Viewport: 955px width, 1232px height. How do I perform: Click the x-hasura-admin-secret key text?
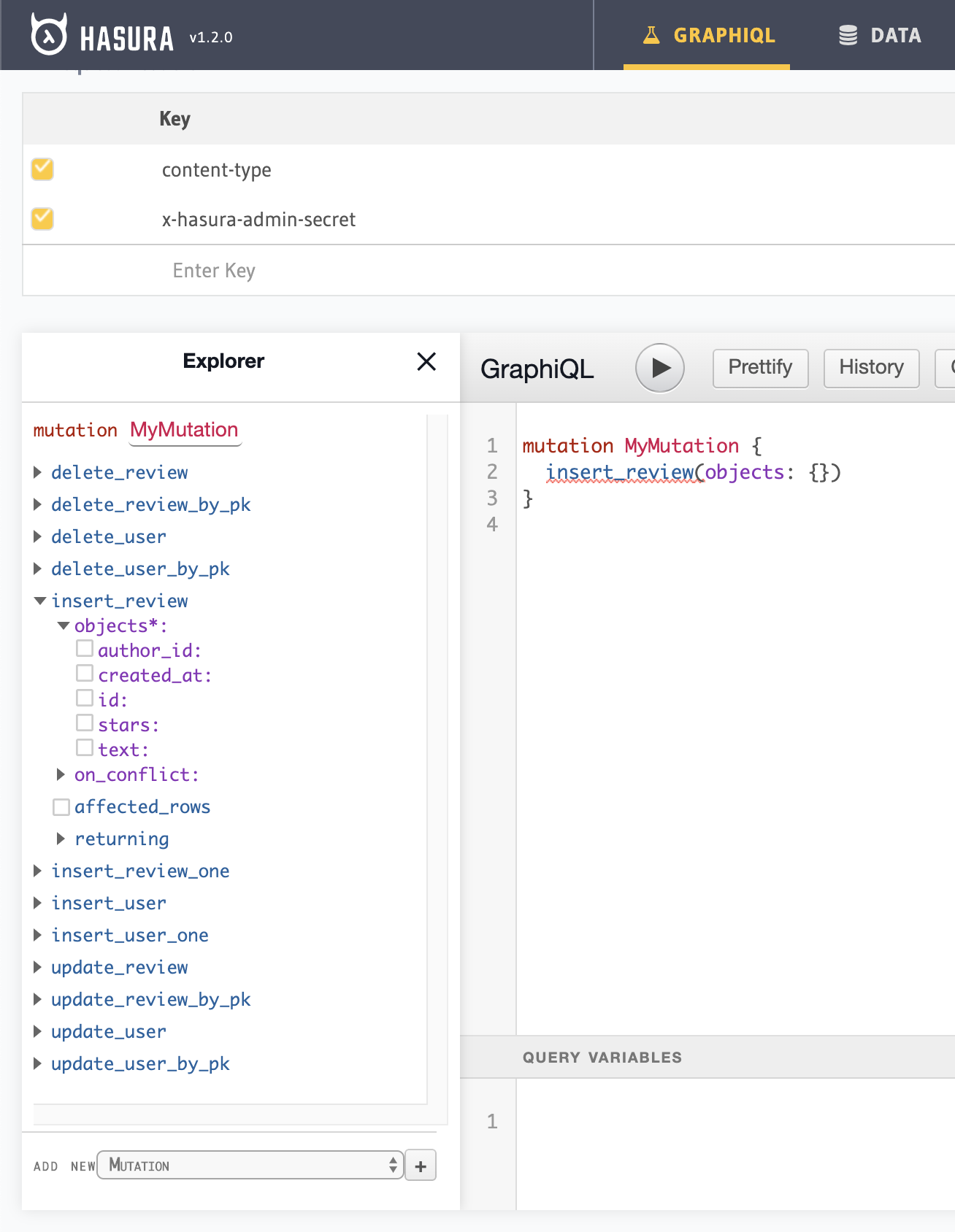click(258, 220)
